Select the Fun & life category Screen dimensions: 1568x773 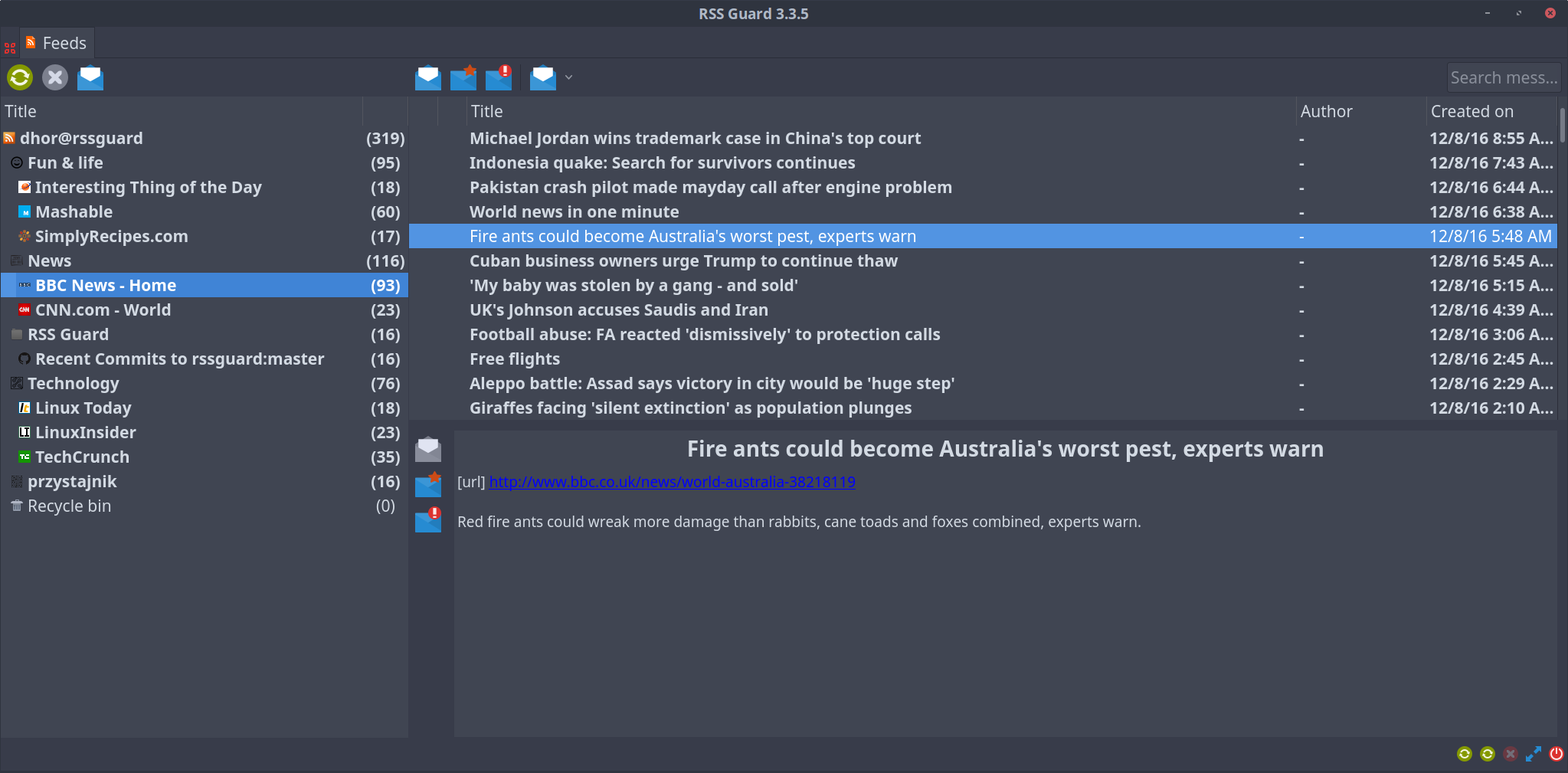click(204, 162)
